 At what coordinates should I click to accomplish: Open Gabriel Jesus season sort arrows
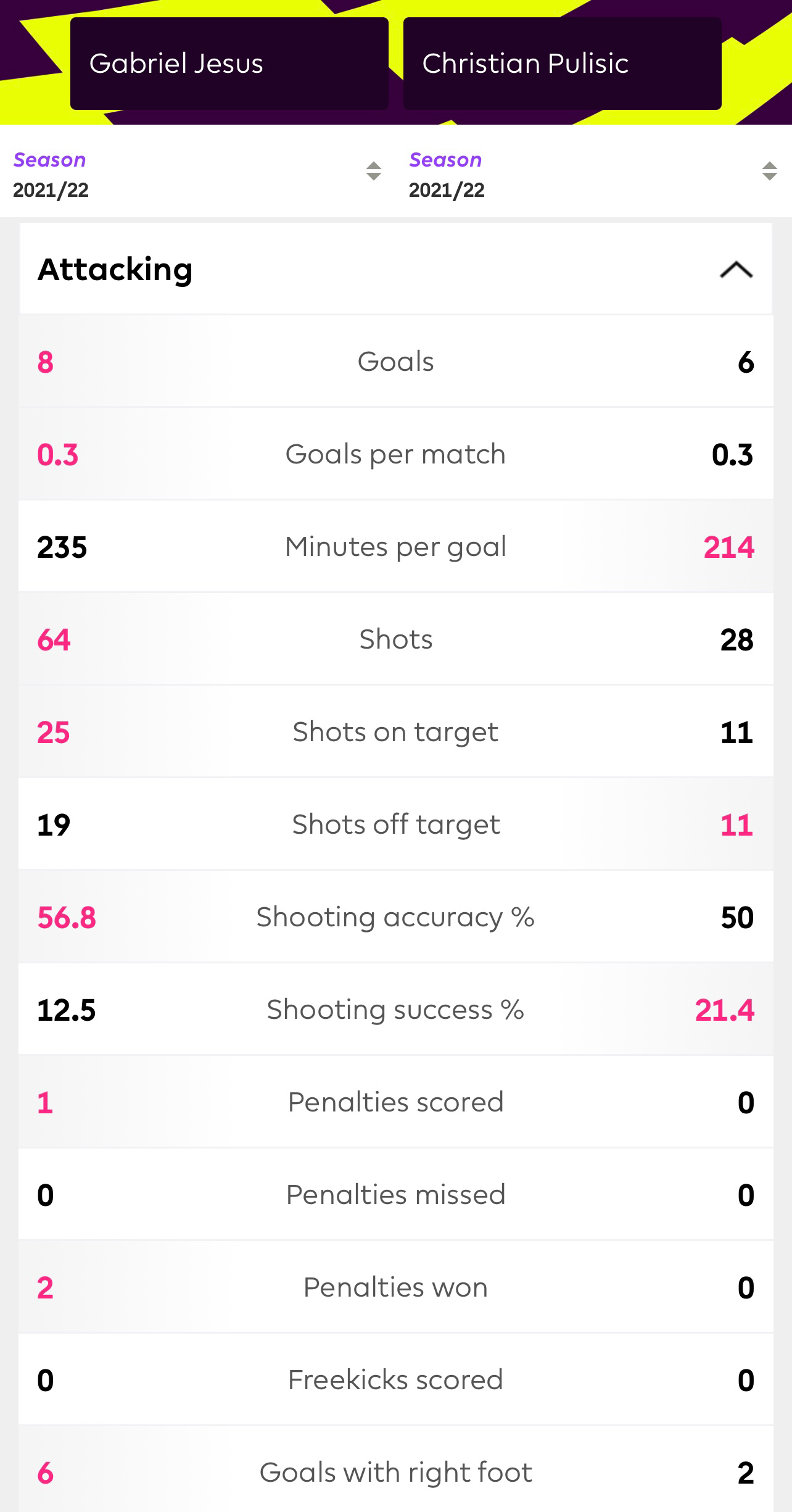(373, 171)
